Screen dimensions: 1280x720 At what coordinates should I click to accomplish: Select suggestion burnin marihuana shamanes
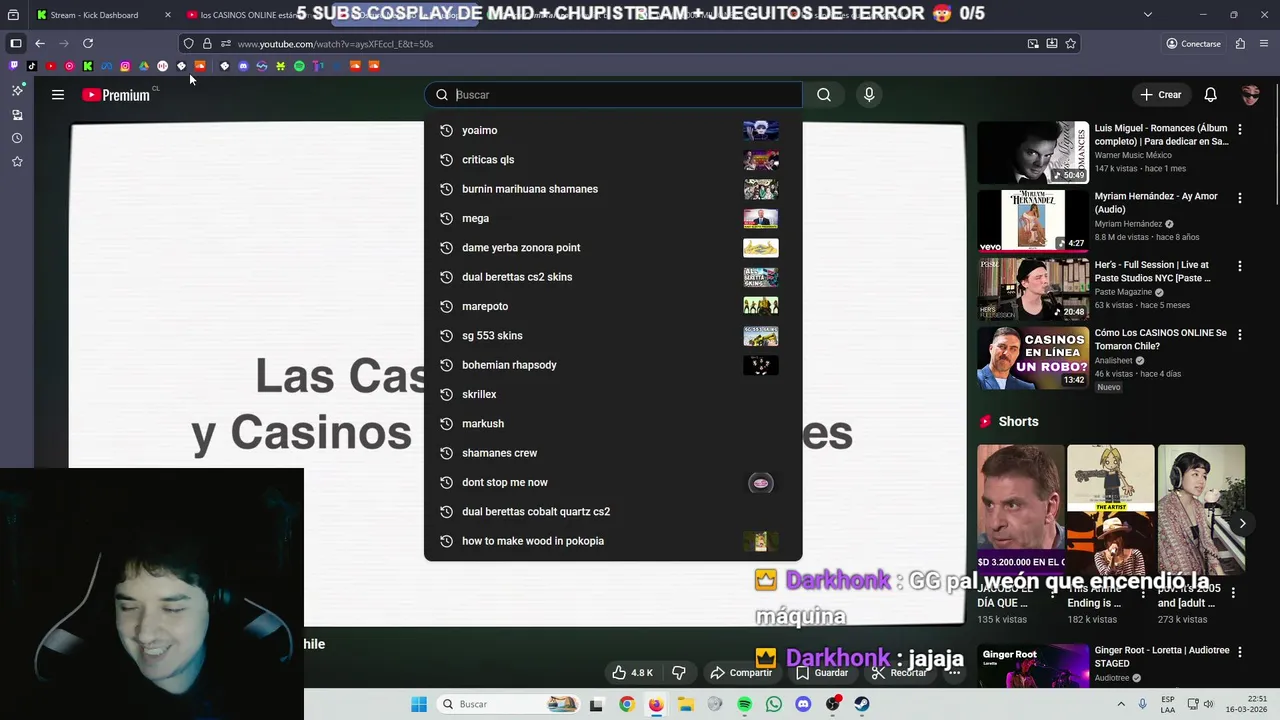pyautogui.click(x=613, y=189)
